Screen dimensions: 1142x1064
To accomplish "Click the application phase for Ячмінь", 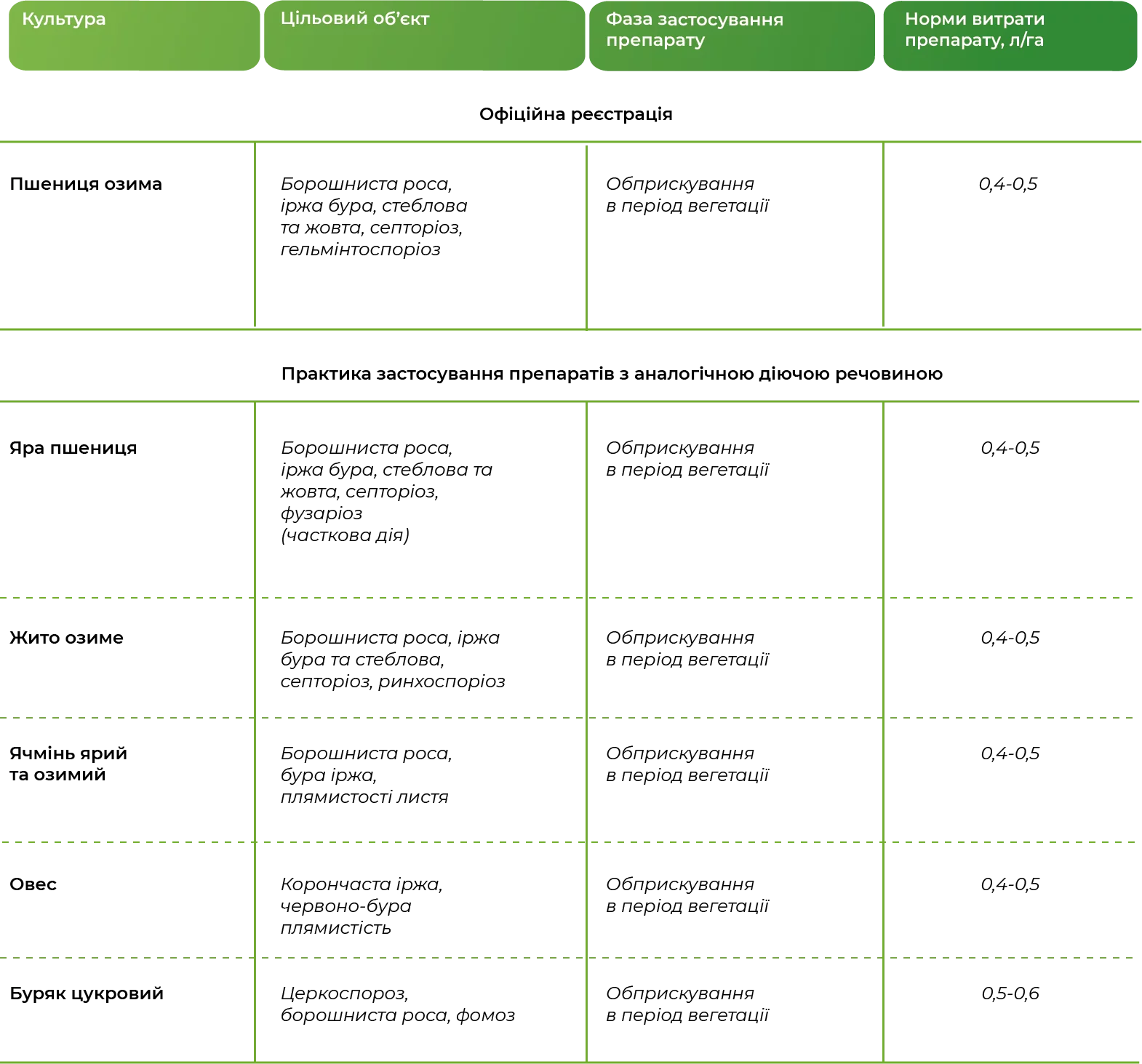I will pos(687,764).
